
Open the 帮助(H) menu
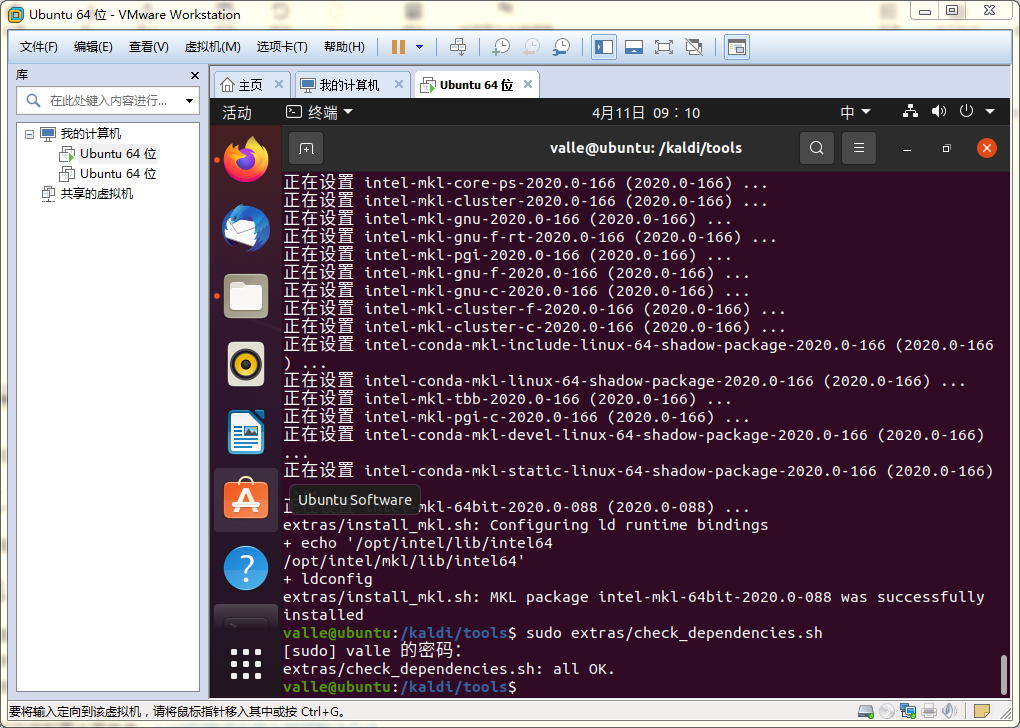pyautogui.click(x=344, y=47)
